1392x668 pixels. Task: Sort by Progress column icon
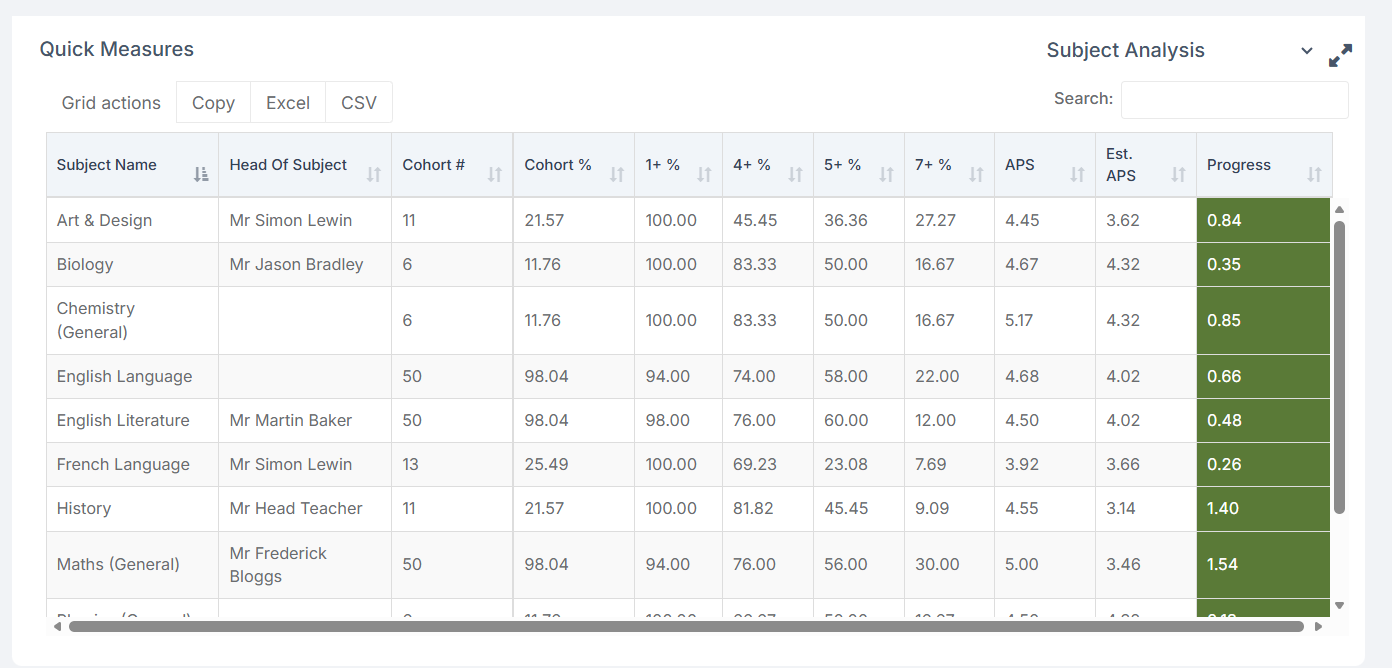tap(1315, 174)
